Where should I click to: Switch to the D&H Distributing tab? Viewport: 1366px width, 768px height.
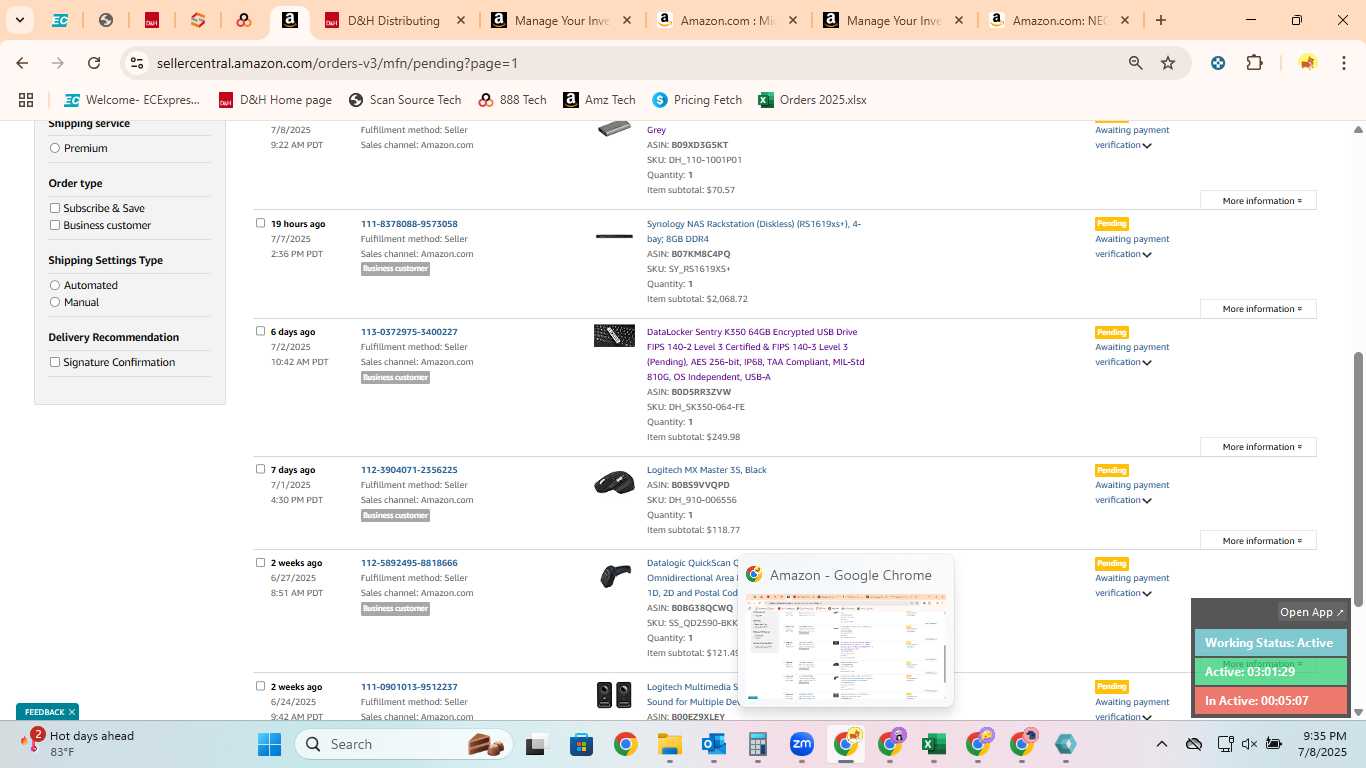[395, 20]
